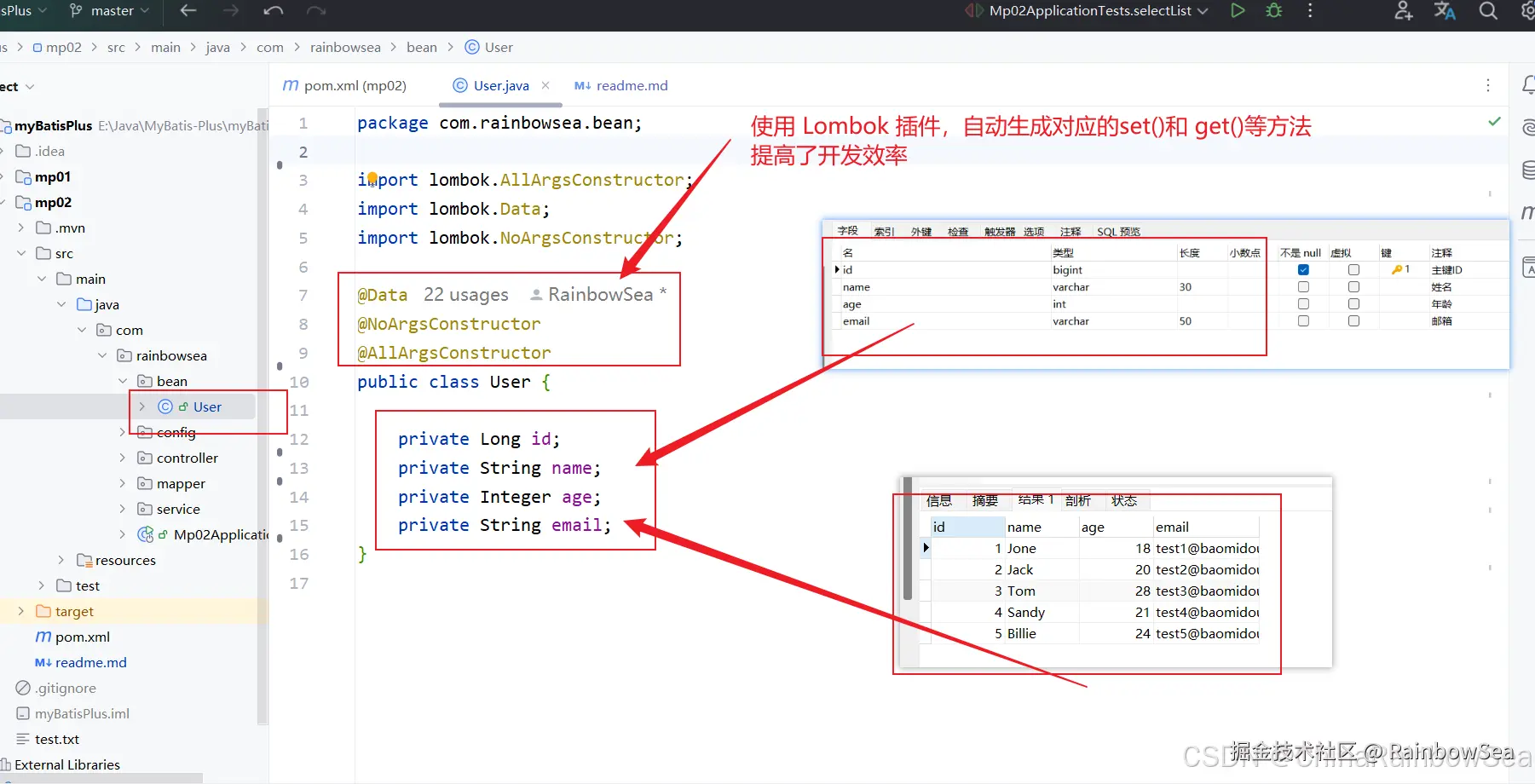This screenshot has width=1535, height=784.
Task: Expand the controller package
Action: pyautogui.click(x=122, y=458)
